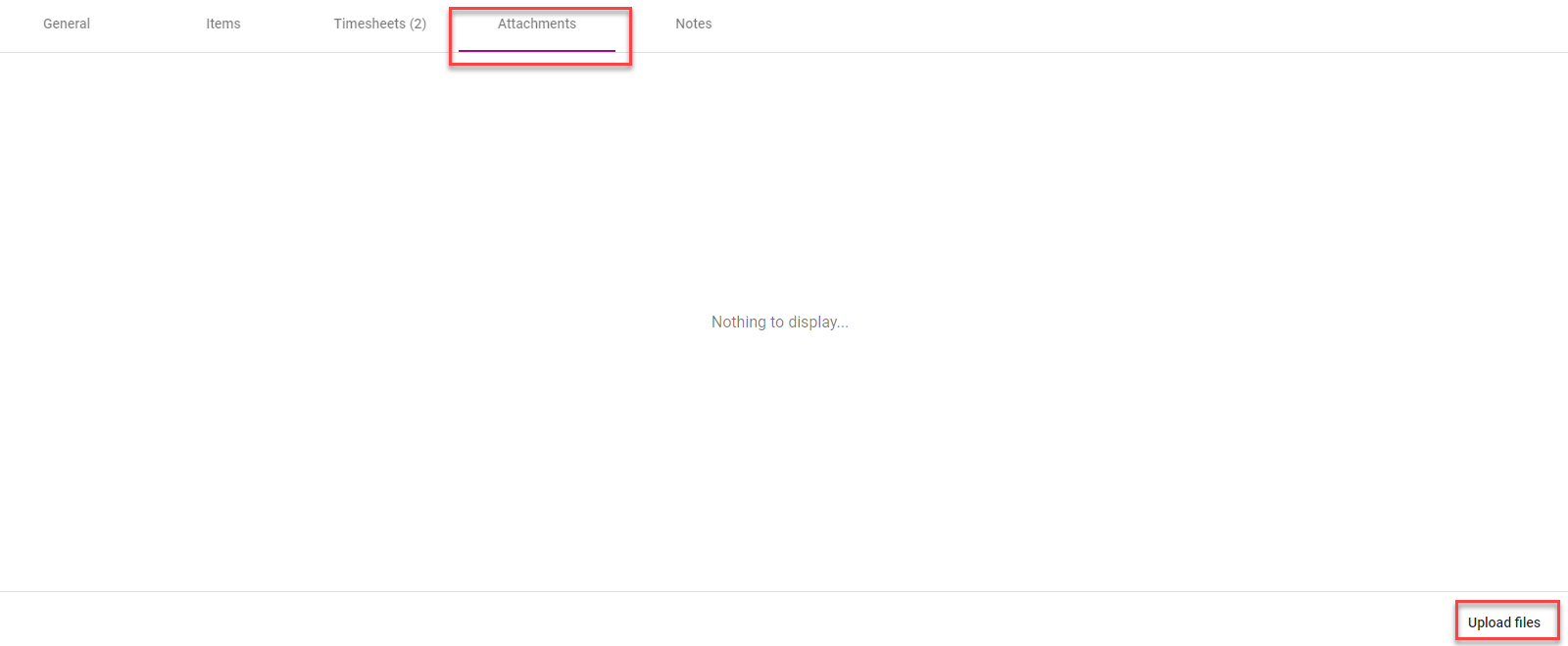Click the word 'files' in Upload button
1568x646 pixels.
tap(1528, 622)
